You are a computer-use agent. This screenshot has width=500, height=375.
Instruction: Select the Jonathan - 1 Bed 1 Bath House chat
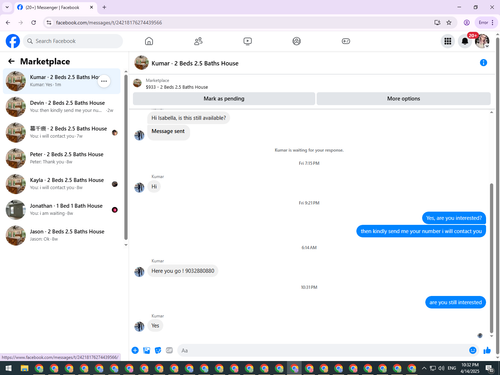click(62, 209)
